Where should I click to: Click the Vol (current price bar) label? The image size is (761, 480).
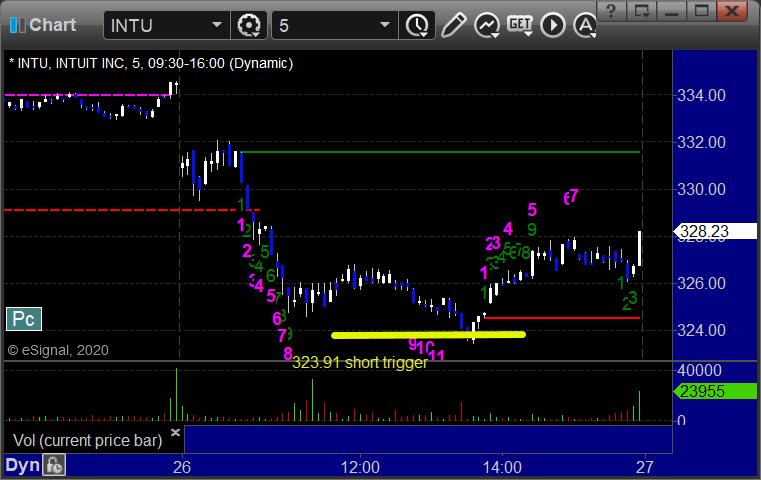pyautogui.click(x=87, y=440)
